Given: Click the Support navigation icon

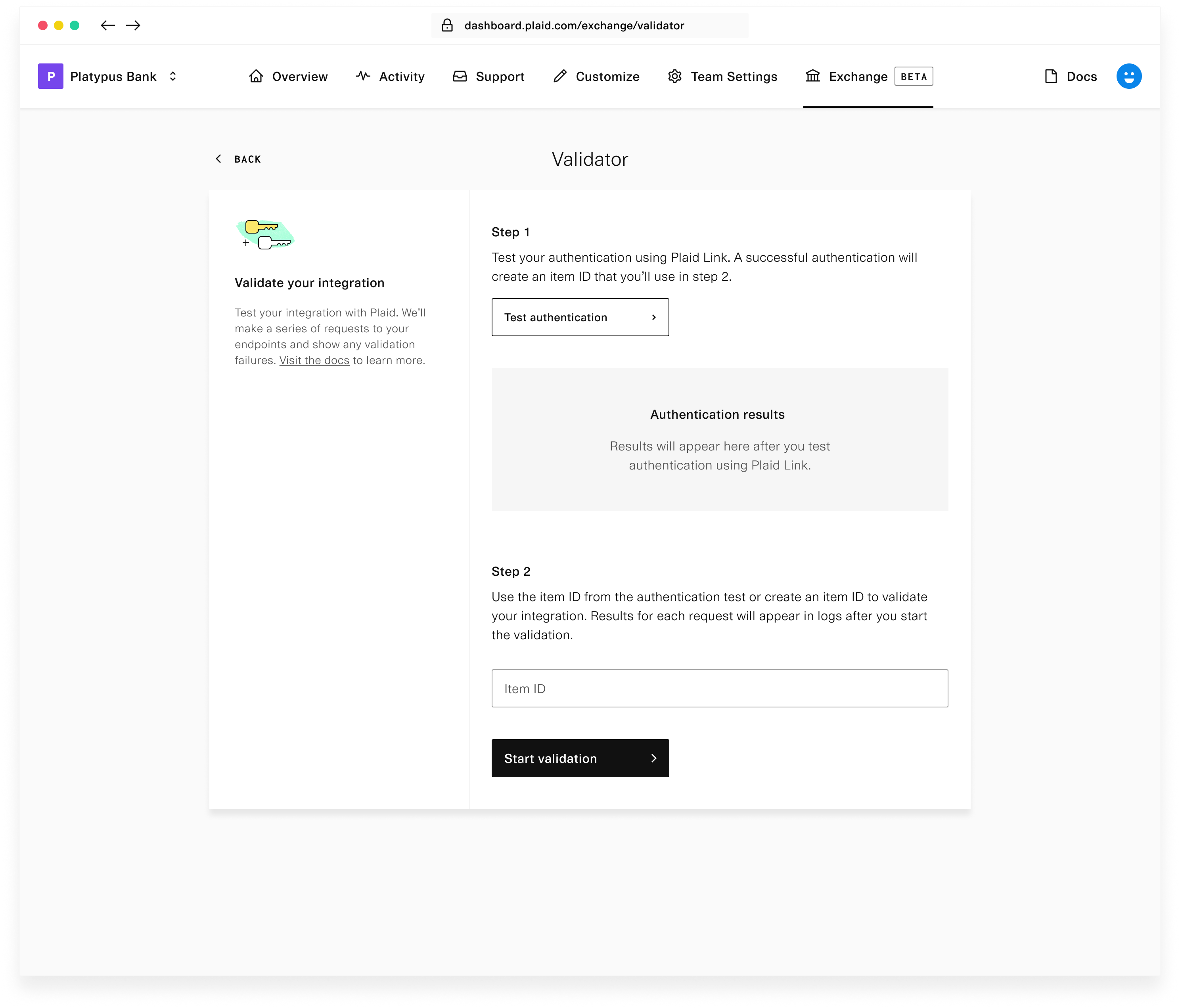Looking at the screenshot, I should tap(462, 76).
